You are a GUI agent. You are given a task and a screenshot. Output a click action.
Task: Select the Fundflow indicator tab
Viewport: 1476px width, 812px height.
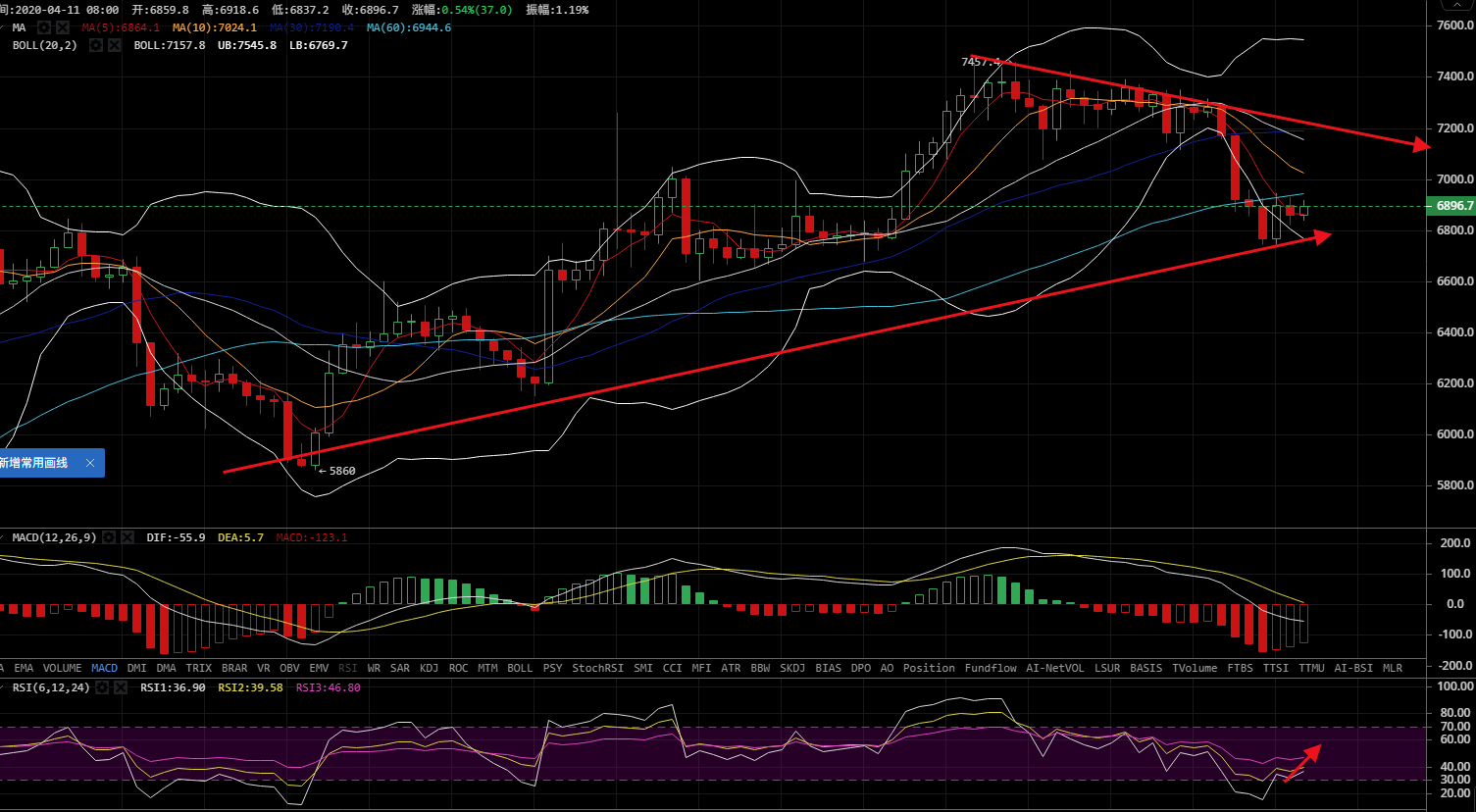pyautogui.click(x=991, y=668)
